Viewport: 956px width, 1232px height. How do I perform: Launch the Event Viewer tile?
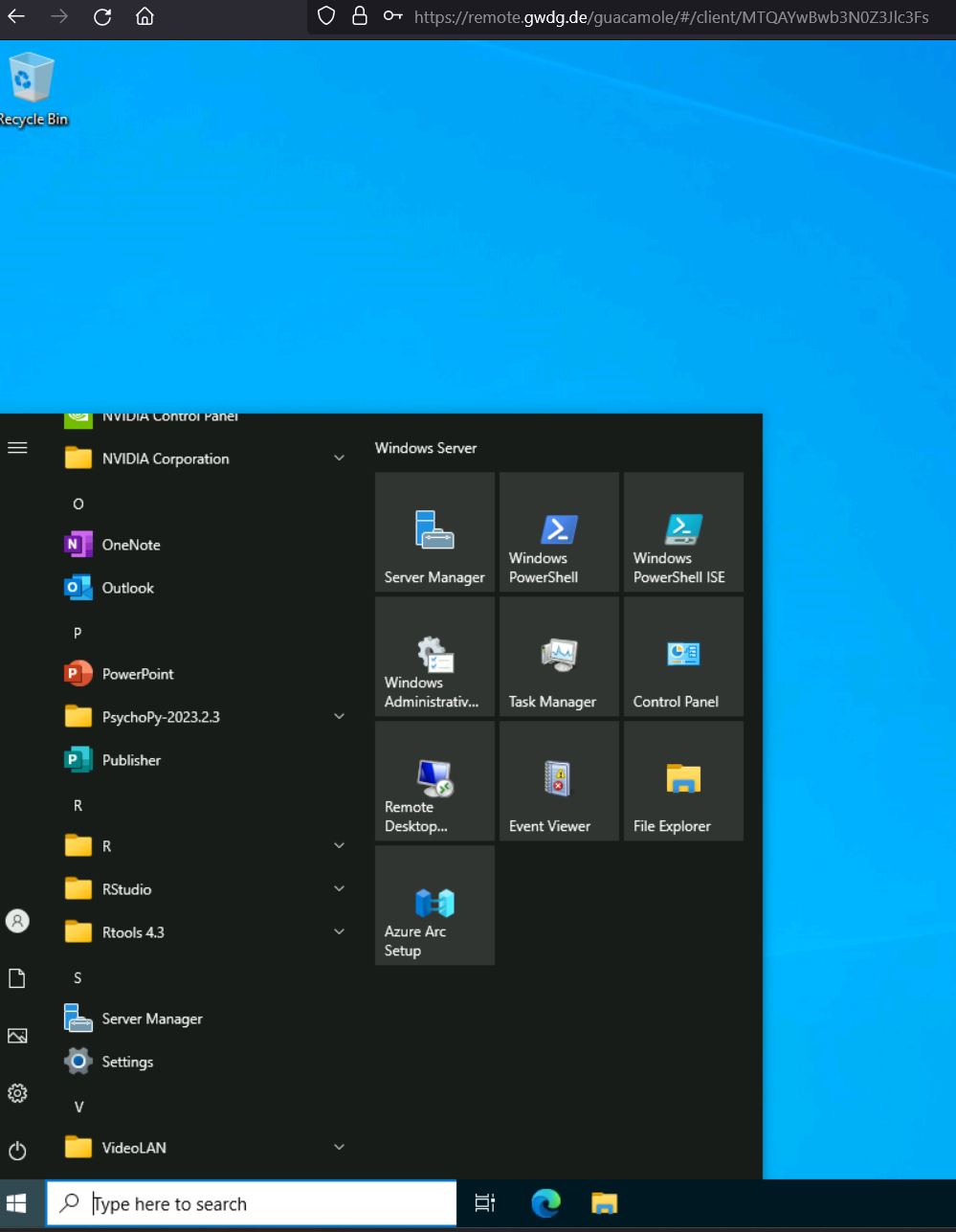pyautogui.click(x=559, y=781)
